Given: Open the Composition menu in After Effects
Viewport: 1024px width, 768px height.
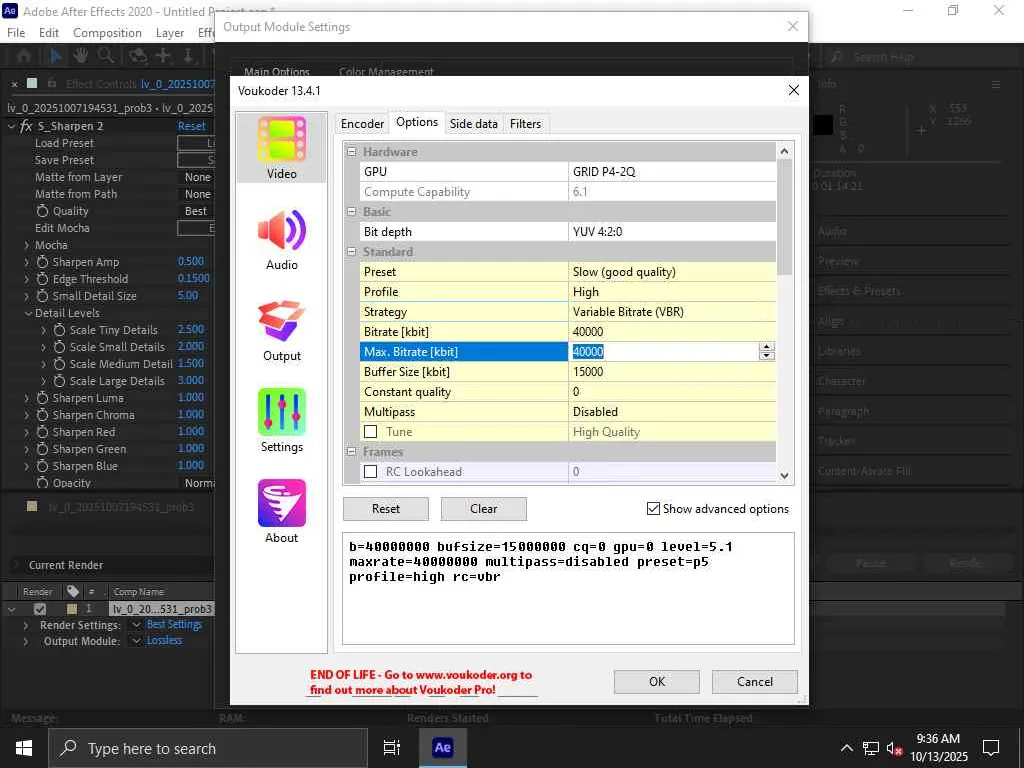Looking at the screenshot, I should click(x=107, y=33).
